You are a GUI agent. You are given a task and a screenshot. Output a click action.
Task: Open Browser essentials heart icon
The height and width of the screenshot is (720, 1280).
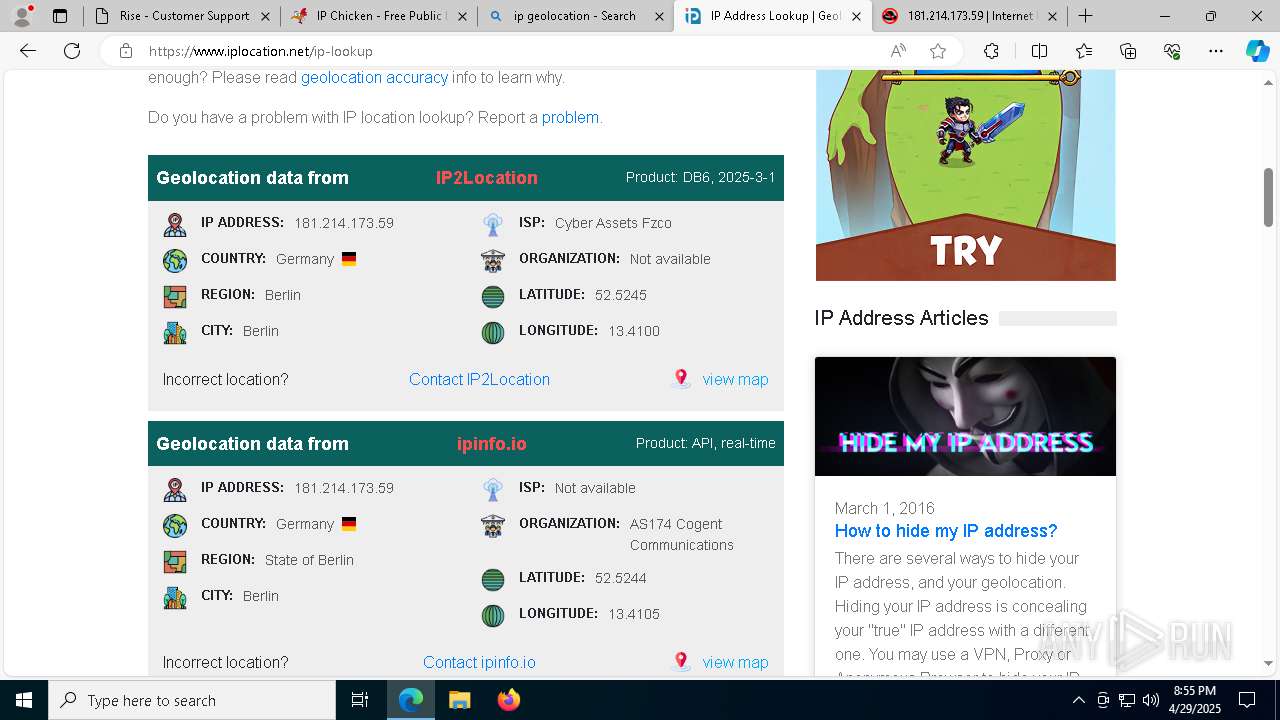tap(1172, 51)
